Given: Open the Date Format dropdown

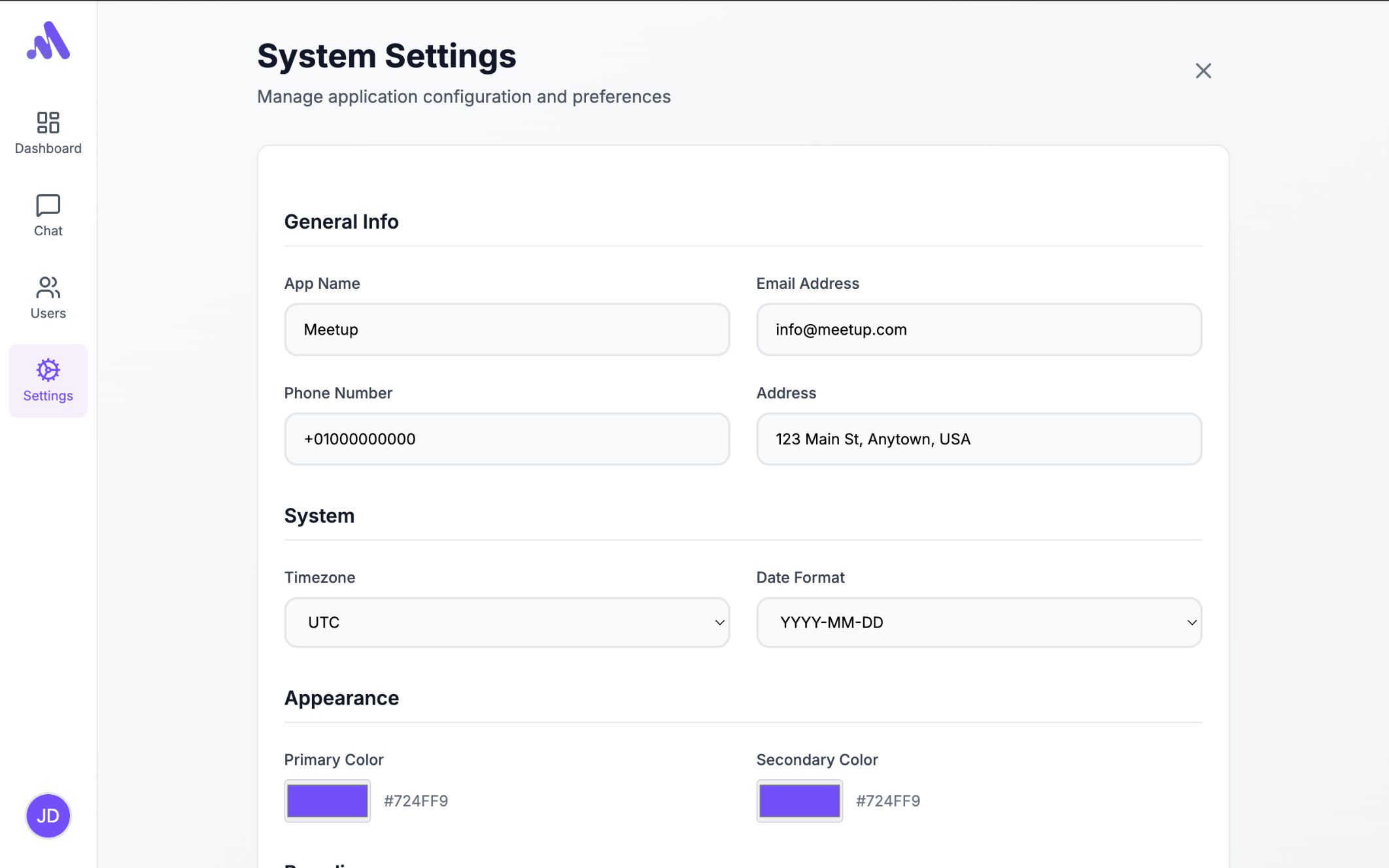Looking at the screenshot, I should click(978, 622).
